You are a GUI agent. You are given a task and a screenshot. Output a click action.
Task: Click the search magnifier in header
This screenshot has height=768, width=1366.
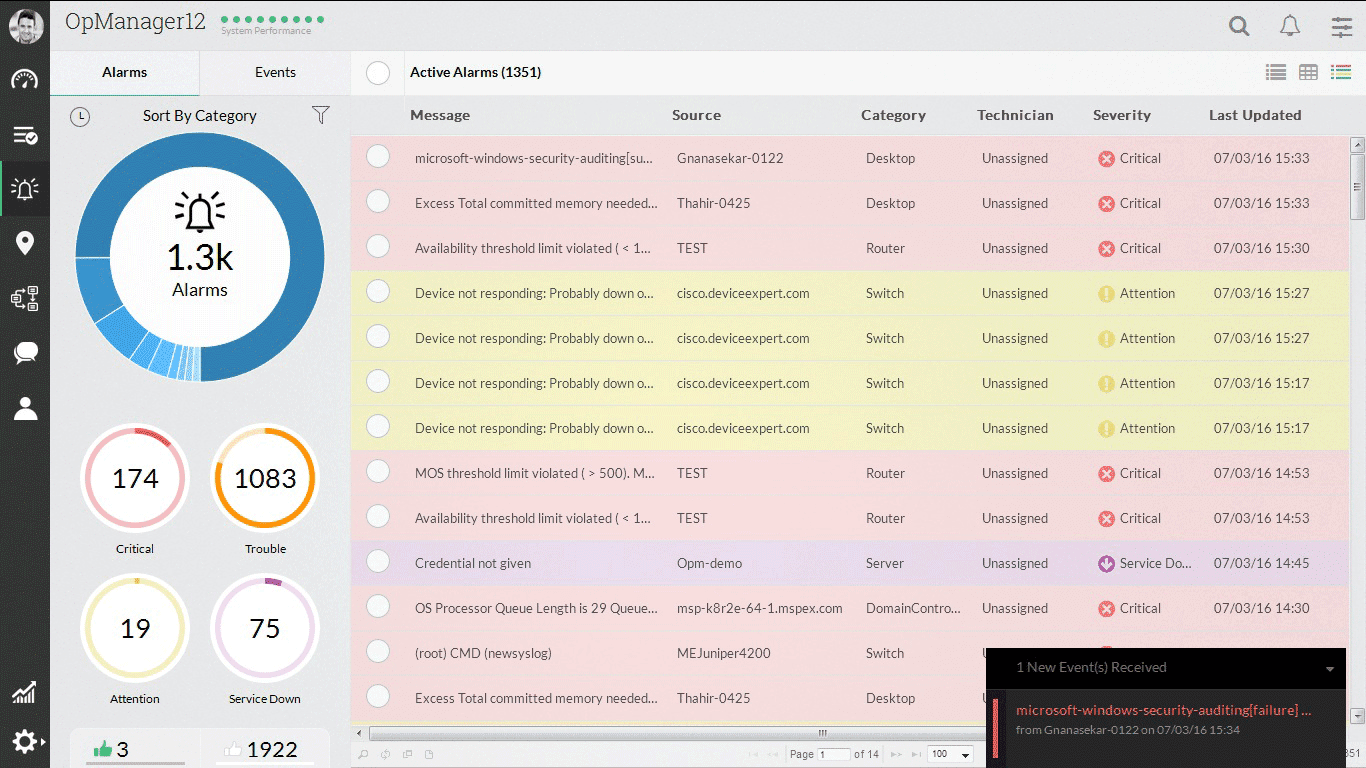pos(1239,26)
